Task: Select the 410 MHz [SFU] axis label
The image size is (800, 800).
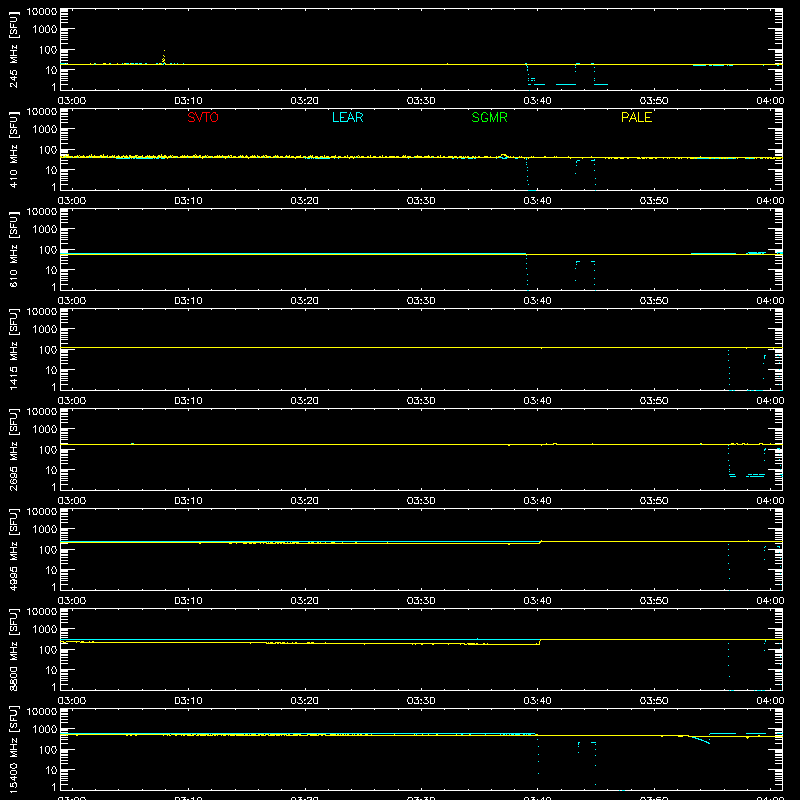Action: pos(14,149)
